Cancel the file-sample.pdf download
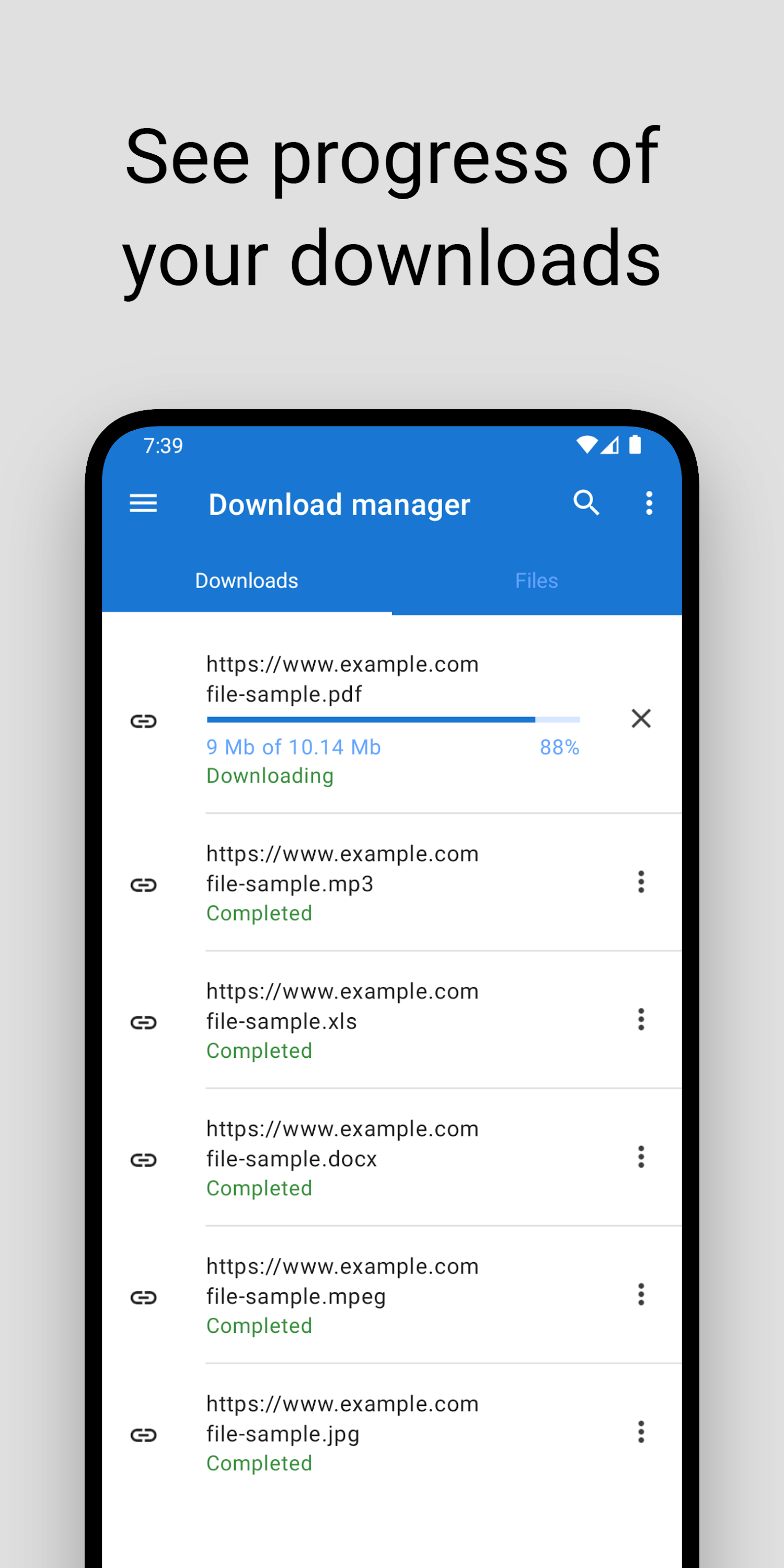The width and height of the screenshot is (784, 1568). [641, 719]
